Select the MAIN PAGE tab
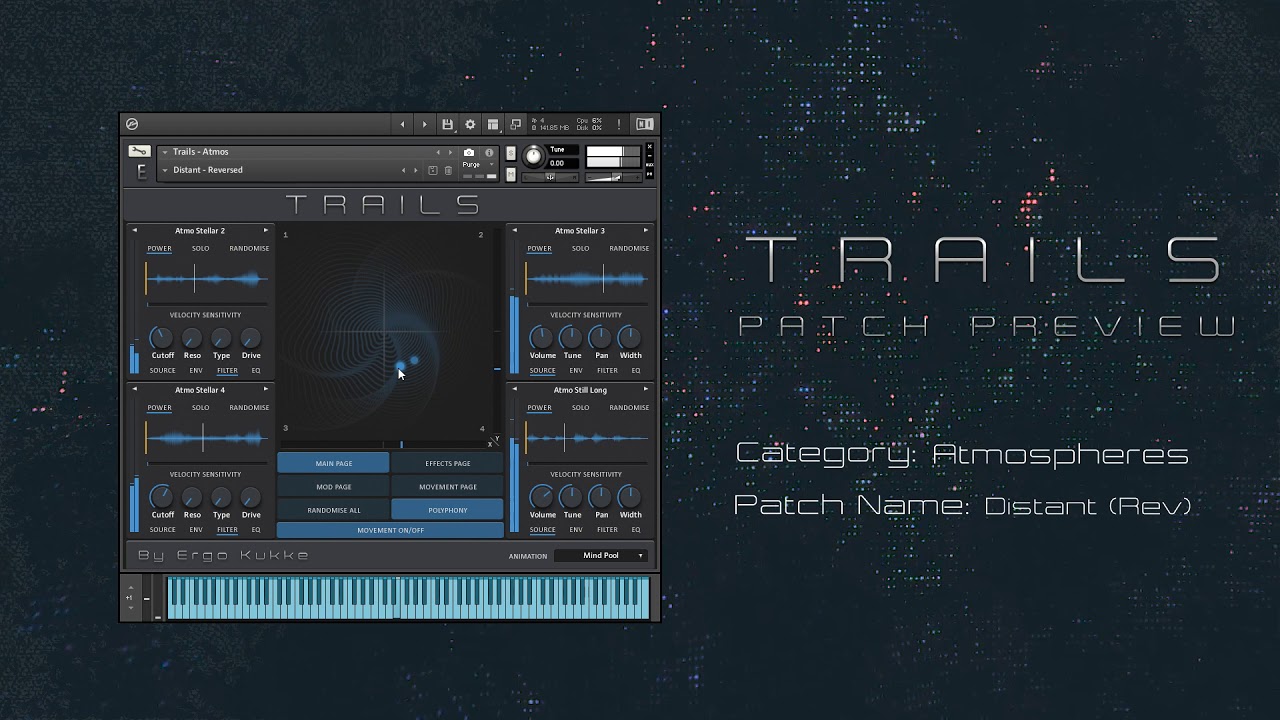Viewport: 1280px width, 720px height. 333,463
